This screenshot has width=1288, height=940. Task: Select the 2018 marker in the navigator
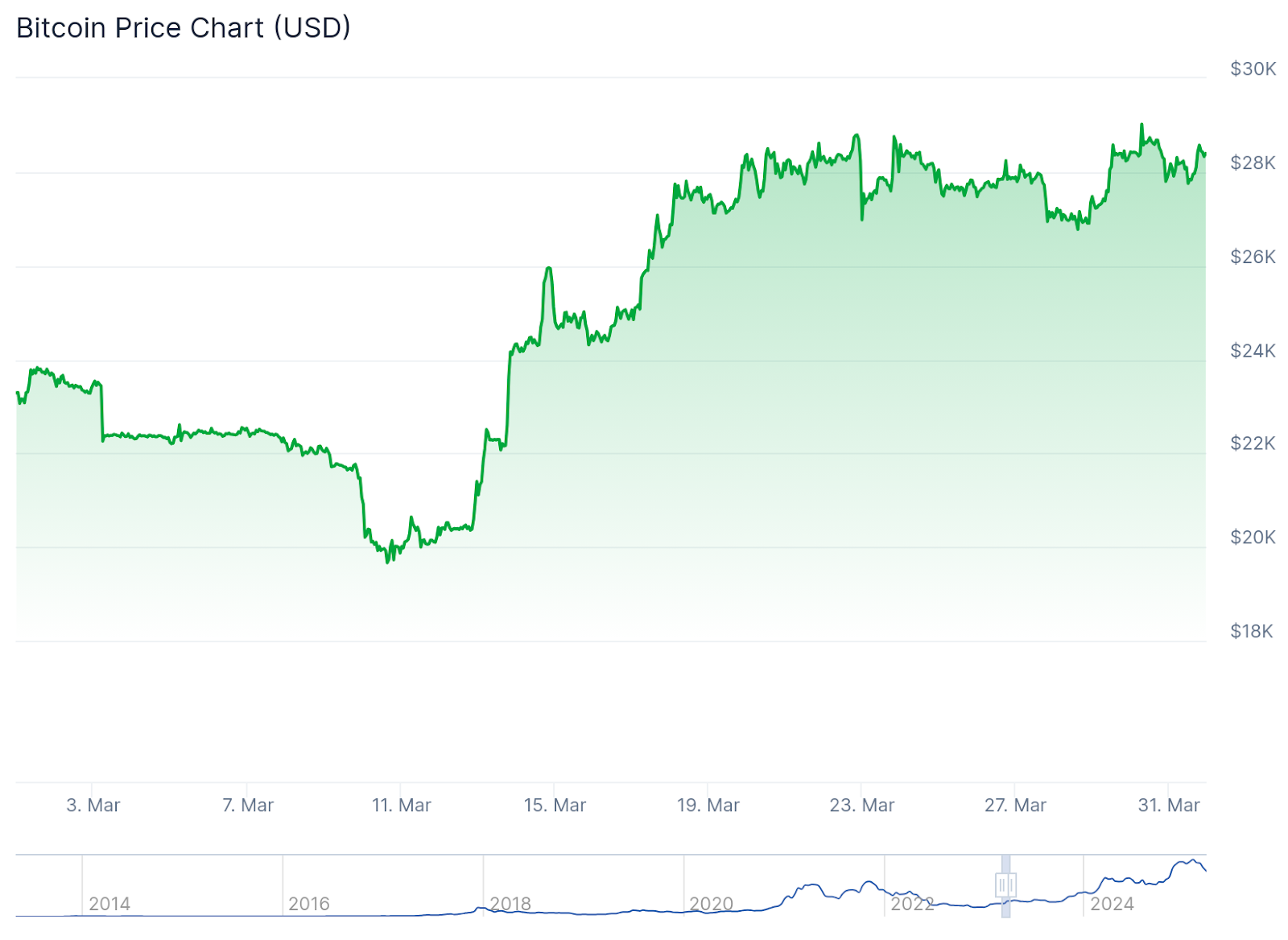point(510,904)
